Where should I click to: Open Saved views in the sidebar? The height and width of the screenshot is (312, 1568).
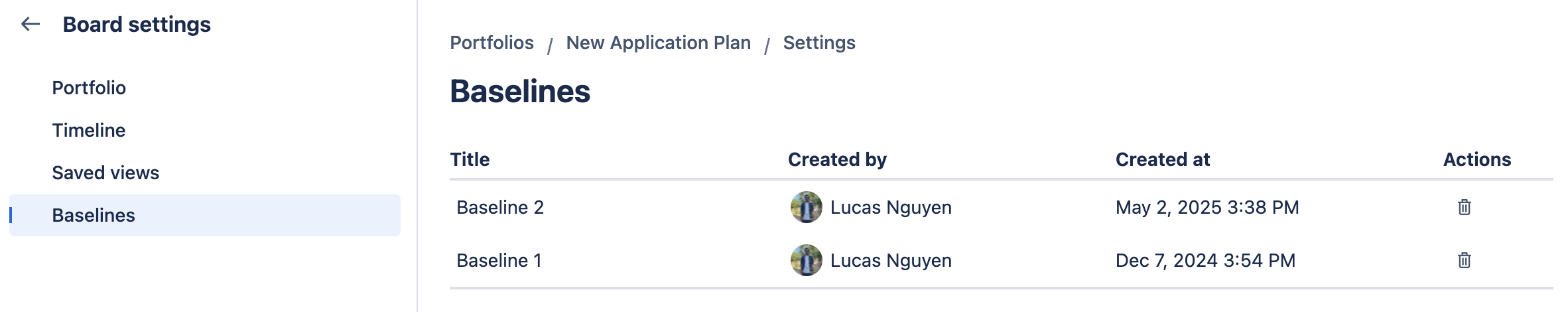click(x=105, y=173)
